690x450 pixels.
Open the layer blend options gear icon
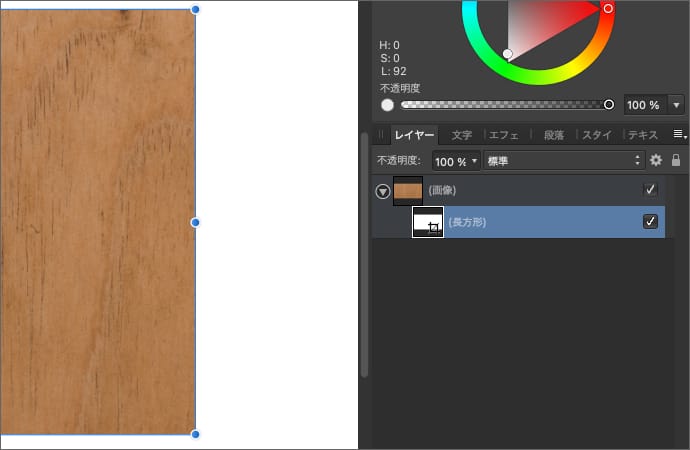[x=656, y=160]
